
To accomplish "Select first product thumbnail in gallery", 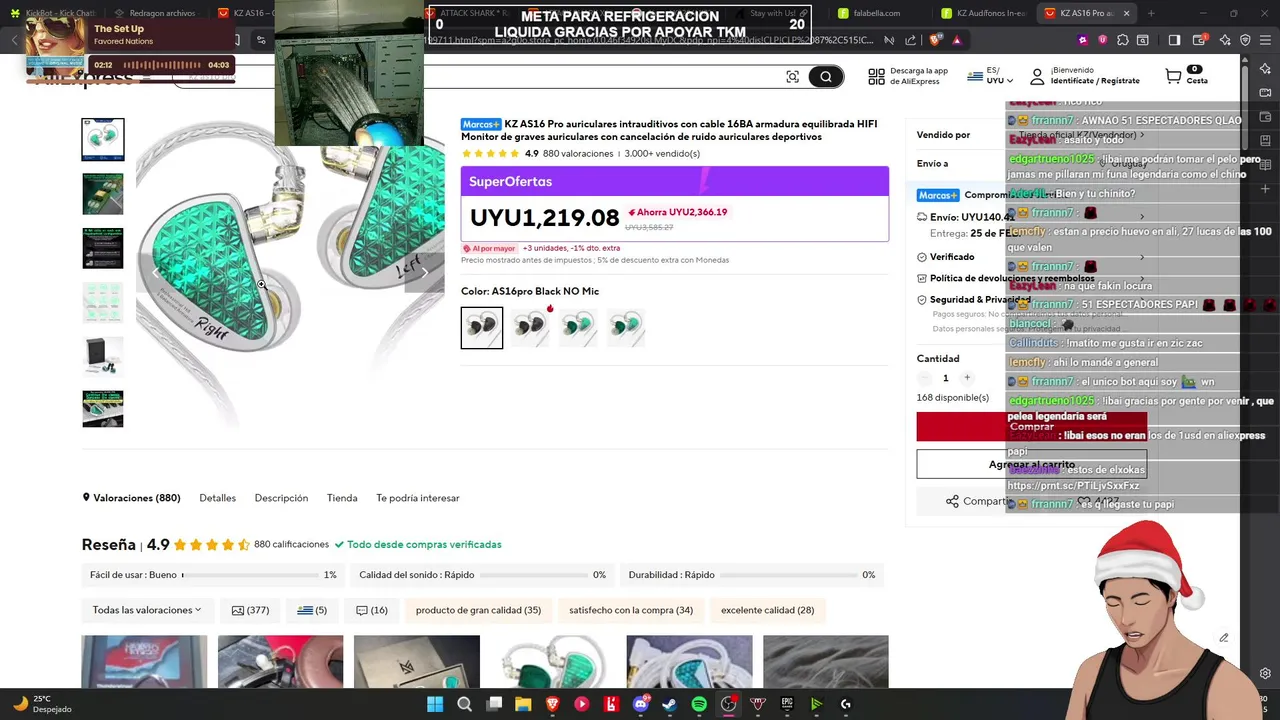I will (103, 140).
